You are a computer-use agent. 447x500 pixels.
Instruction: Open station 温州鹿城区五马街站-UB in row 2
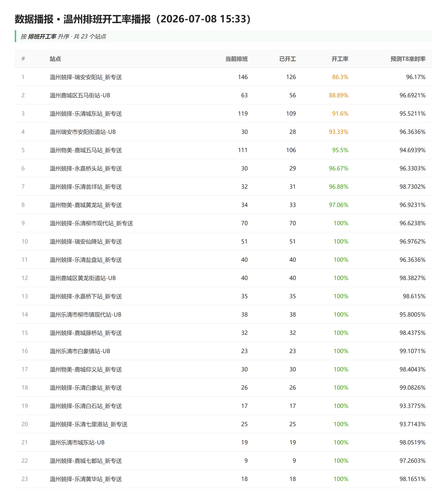80,95
